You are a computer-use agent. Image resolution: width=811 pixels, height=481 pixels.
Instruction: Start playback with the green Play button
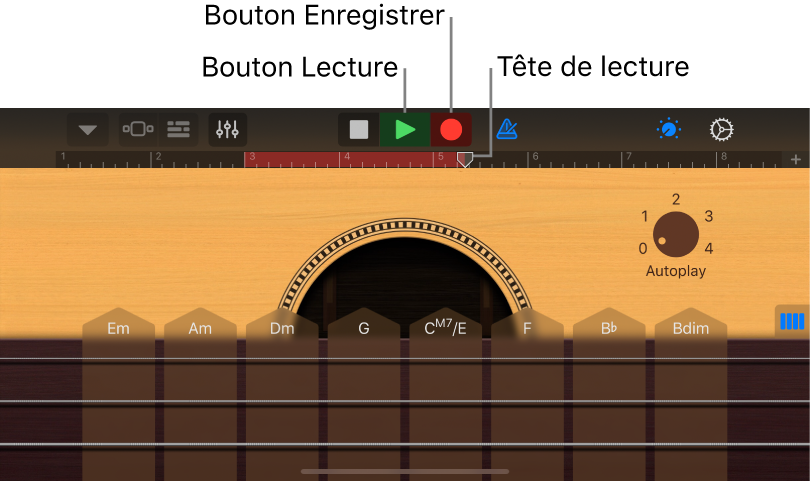point(405,130)
